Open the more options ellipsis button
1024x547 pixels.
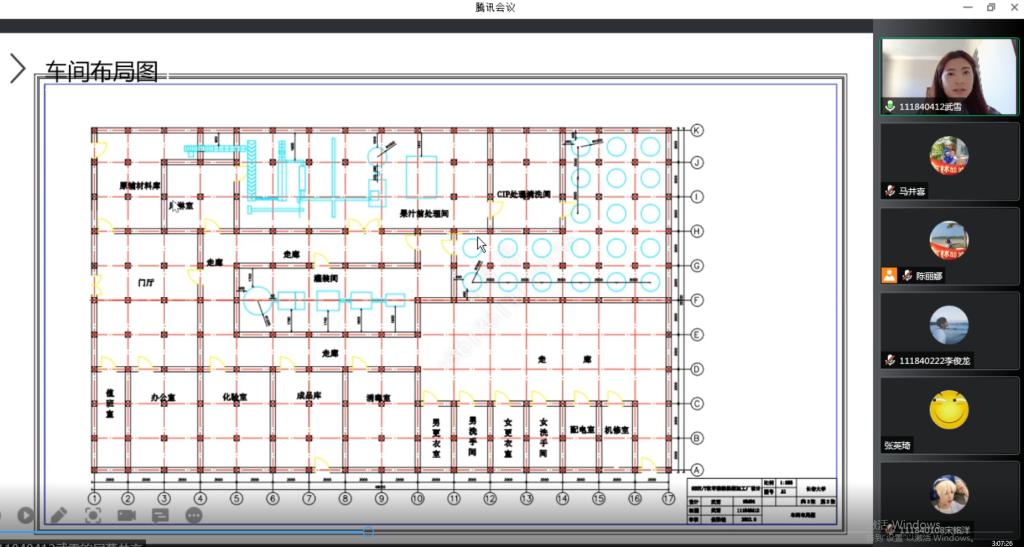pos(194,515)
